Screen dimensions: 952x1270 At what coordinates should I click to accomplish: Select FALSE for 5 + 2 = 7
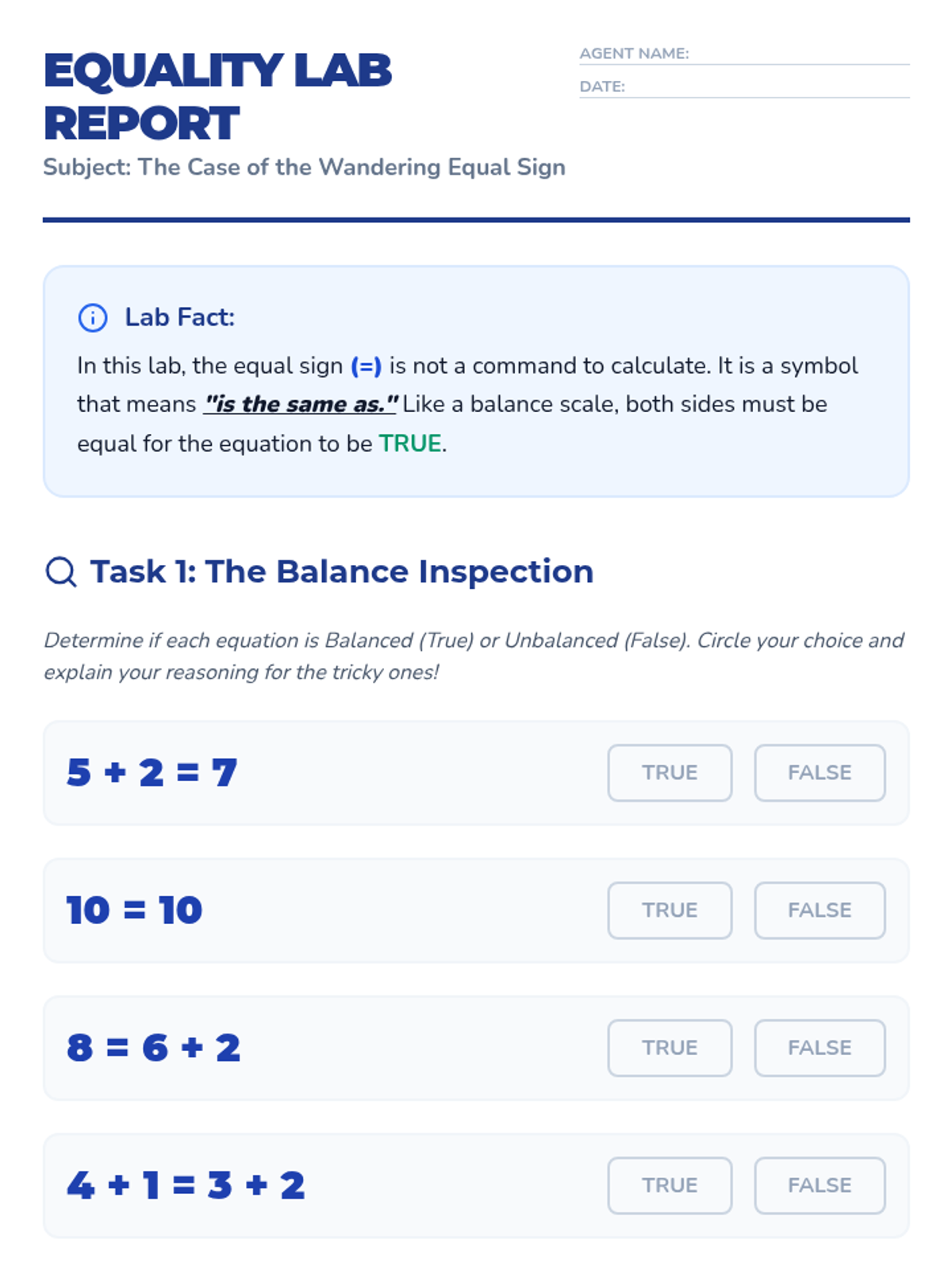tap(820, 772)
